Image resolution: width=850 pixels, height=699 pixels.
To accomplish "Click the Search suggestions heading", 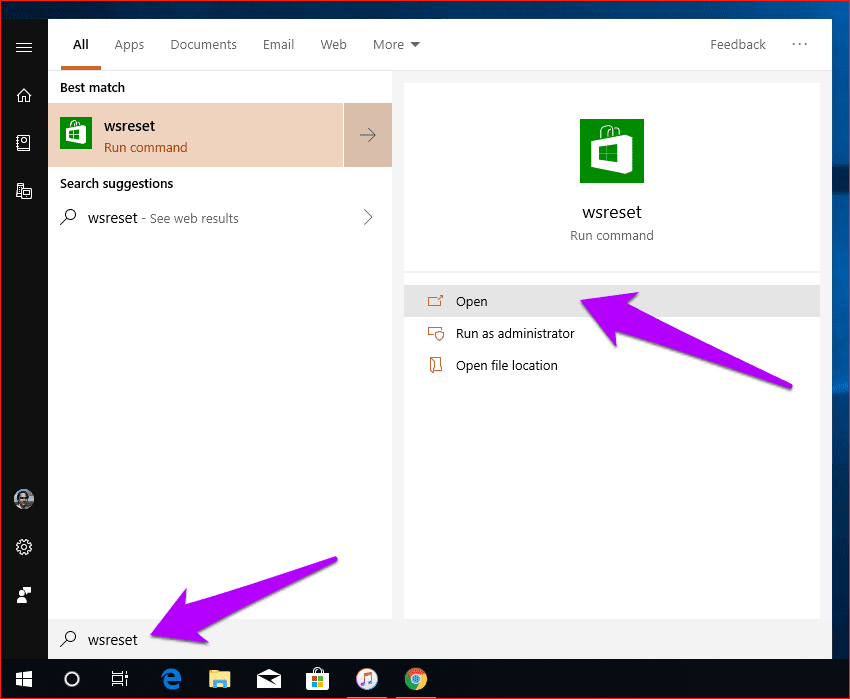I will (x=117, y=183).
